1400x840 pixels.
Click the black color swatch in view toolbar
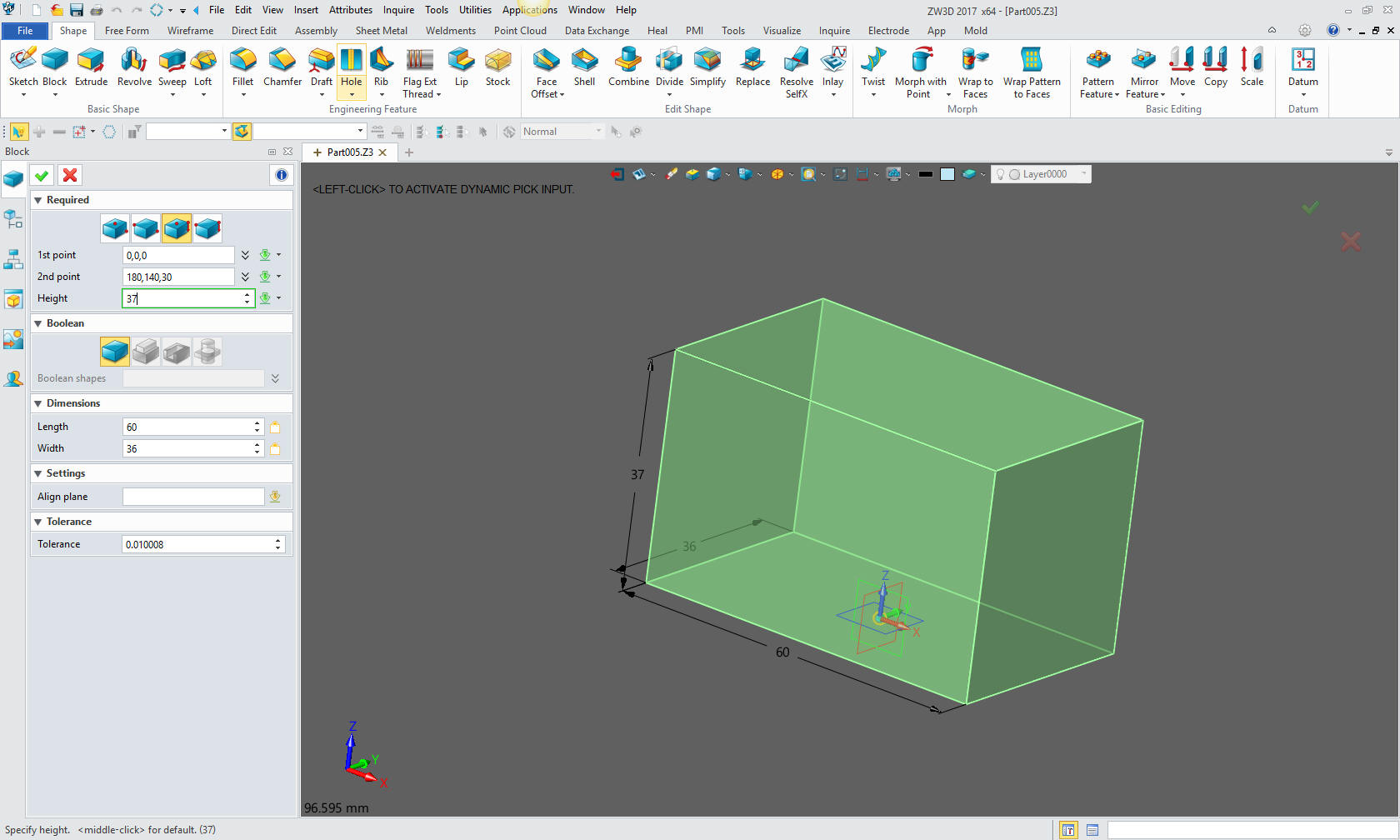[925, 174]
